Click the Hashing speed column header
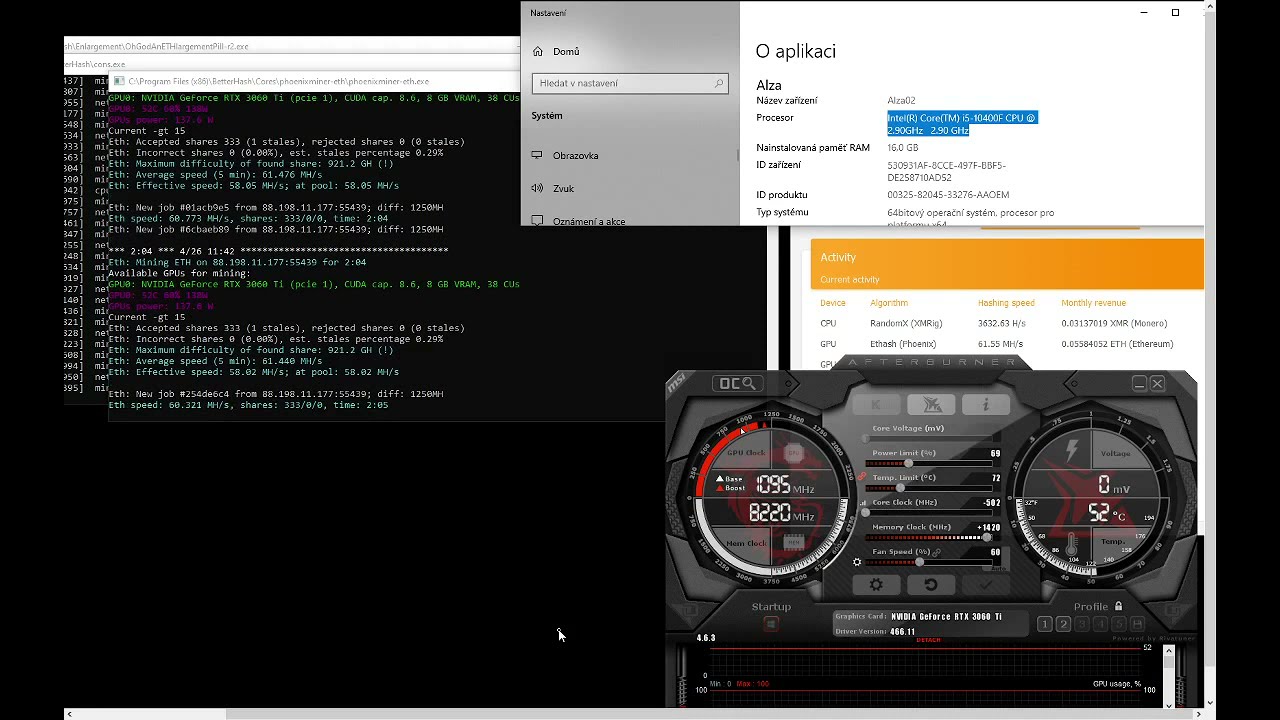Screen dimensions: 1280x720 tap(1006, 303)
